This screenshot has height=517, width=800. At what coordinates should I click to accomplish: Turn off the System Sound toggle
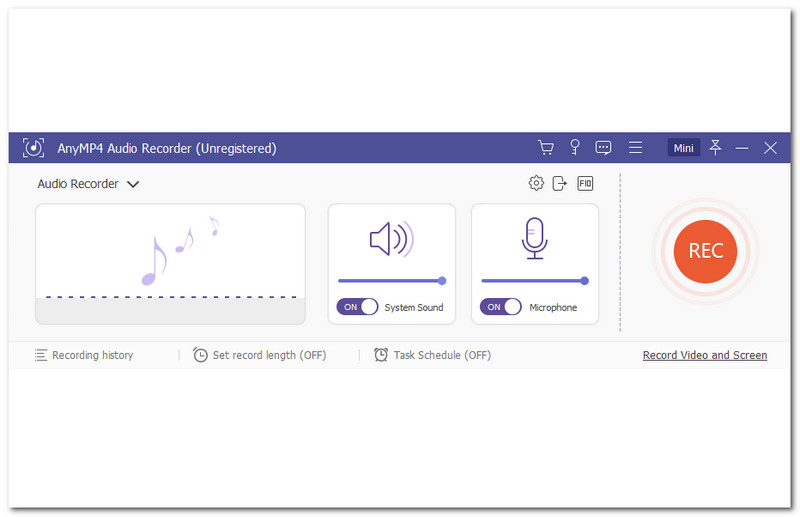click(x=357, y=307)
